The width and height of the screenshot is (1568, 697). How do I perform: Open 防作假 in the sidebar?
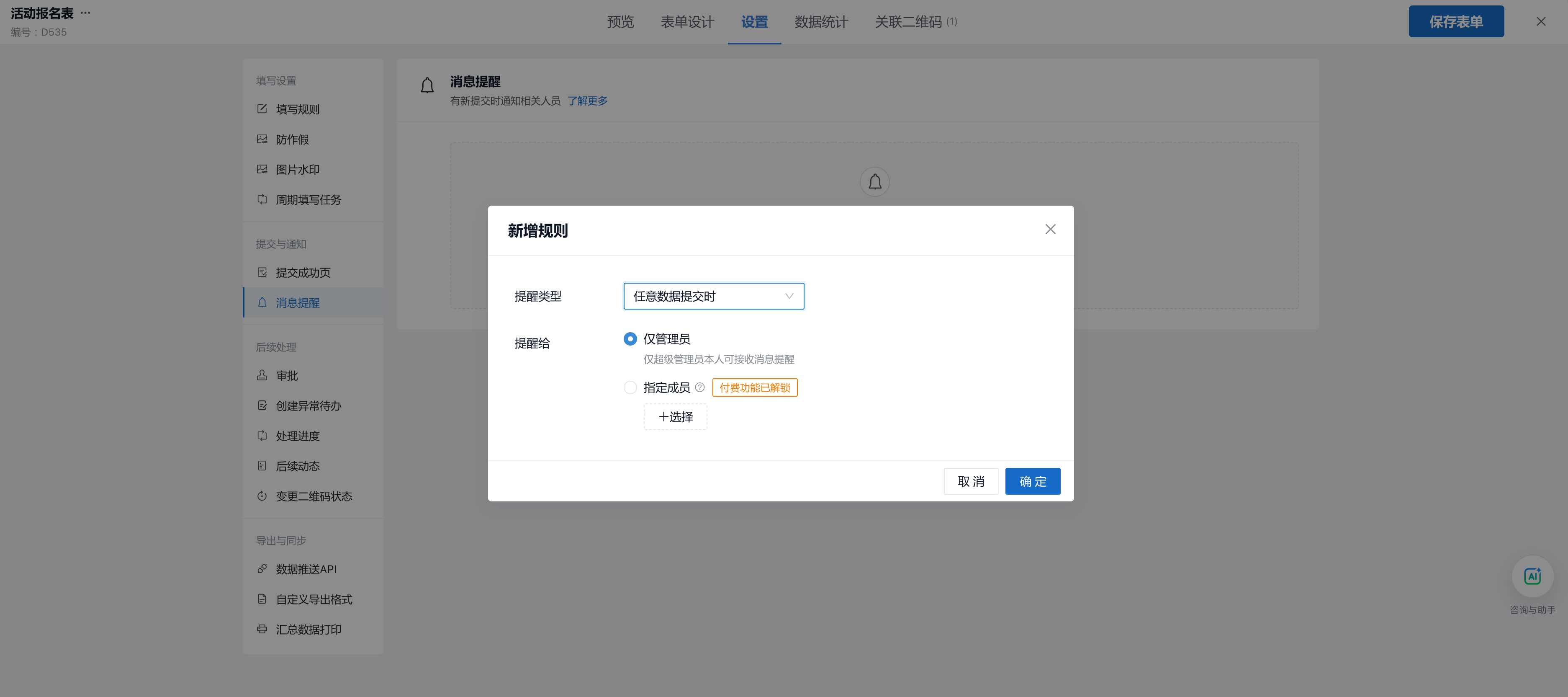[313, 139]
